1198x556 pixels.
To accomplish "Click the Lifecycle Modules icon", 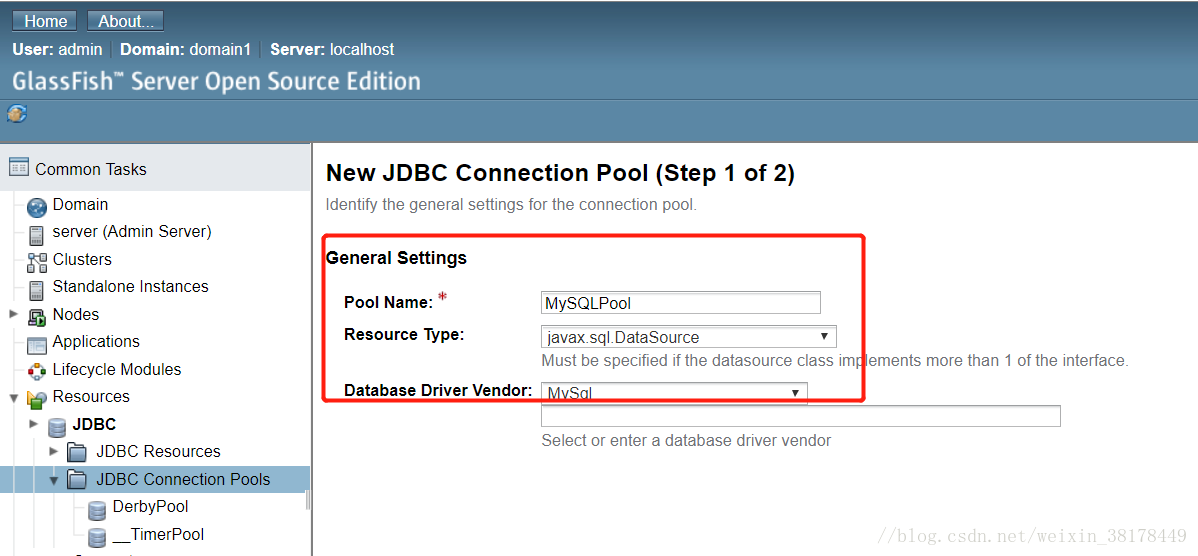I will 36,372.
